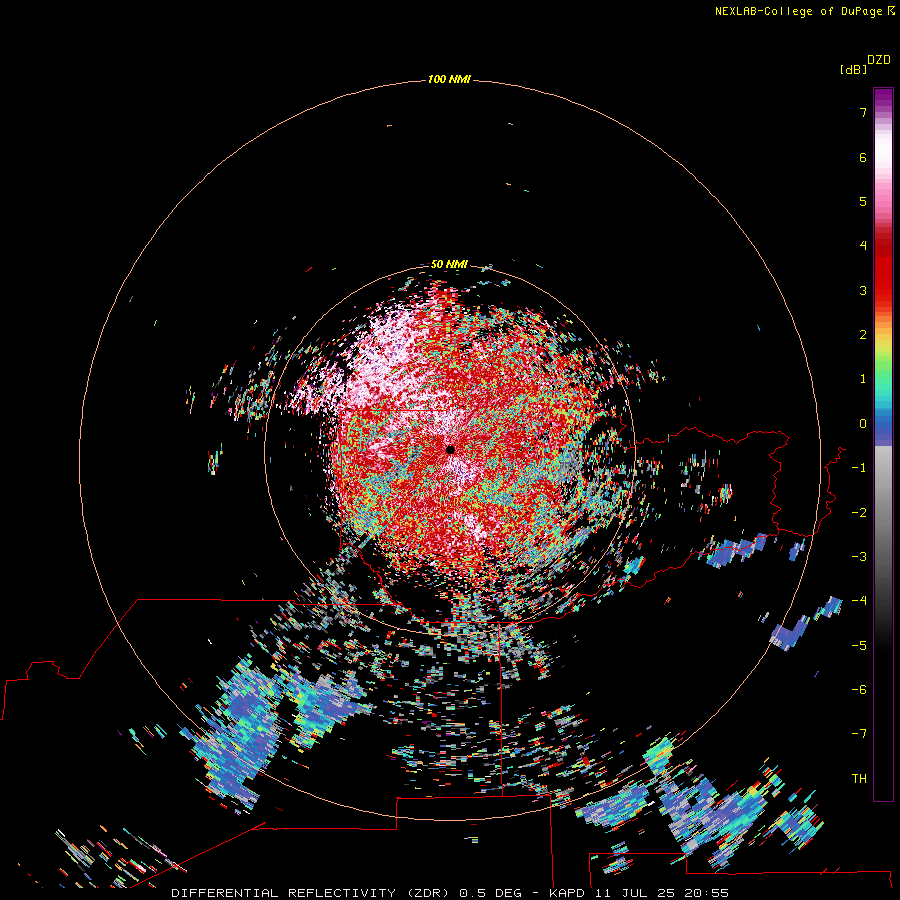
Task: Click the DZD label above the color bar
Action: click(x=879, y=60)
